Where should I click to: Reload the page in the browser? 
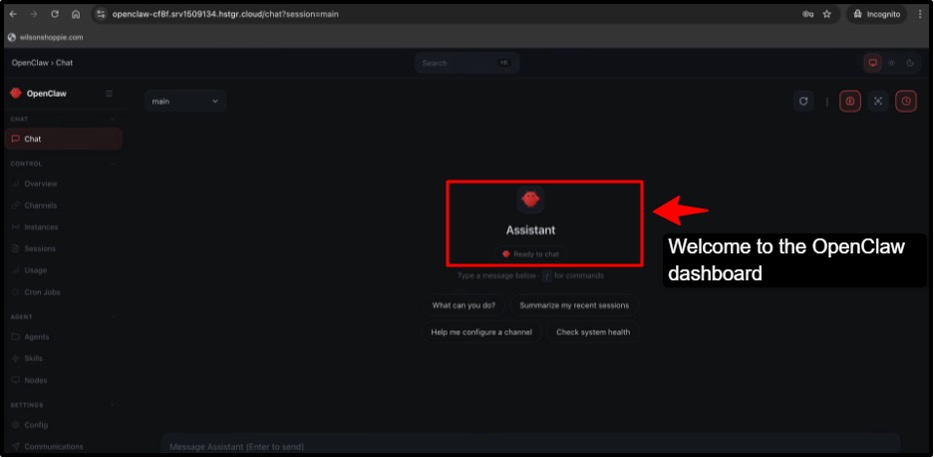[55, 14]
